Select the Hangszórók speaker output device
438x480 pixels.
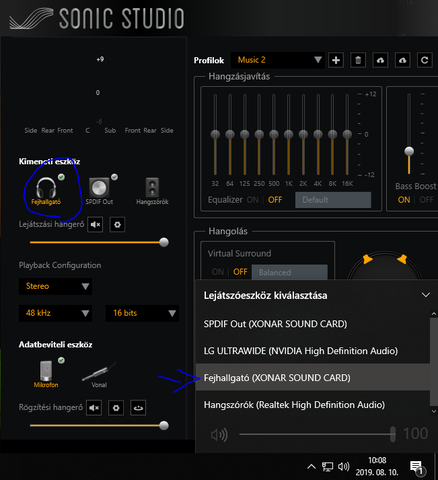152,191
